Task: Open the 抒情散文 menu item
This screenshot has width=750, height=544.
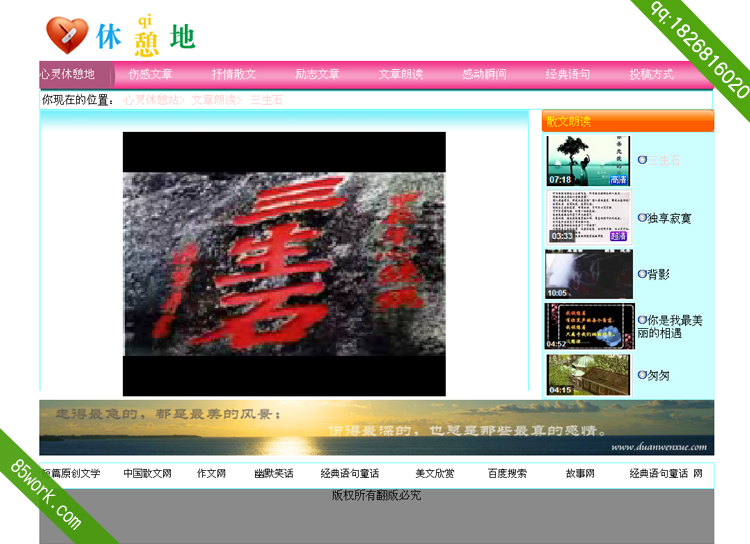Action: (x=234, y=74)
